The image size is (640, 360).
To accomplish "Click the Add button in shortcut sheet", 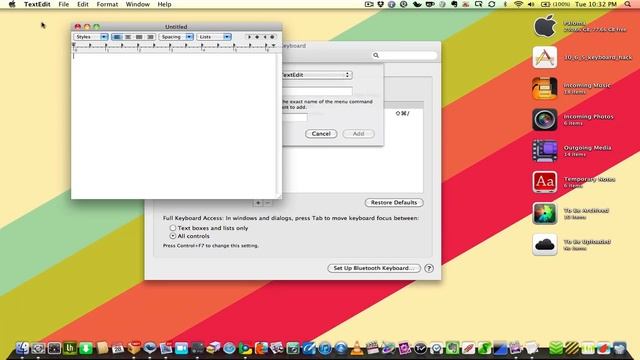I will tap(358, 133).
